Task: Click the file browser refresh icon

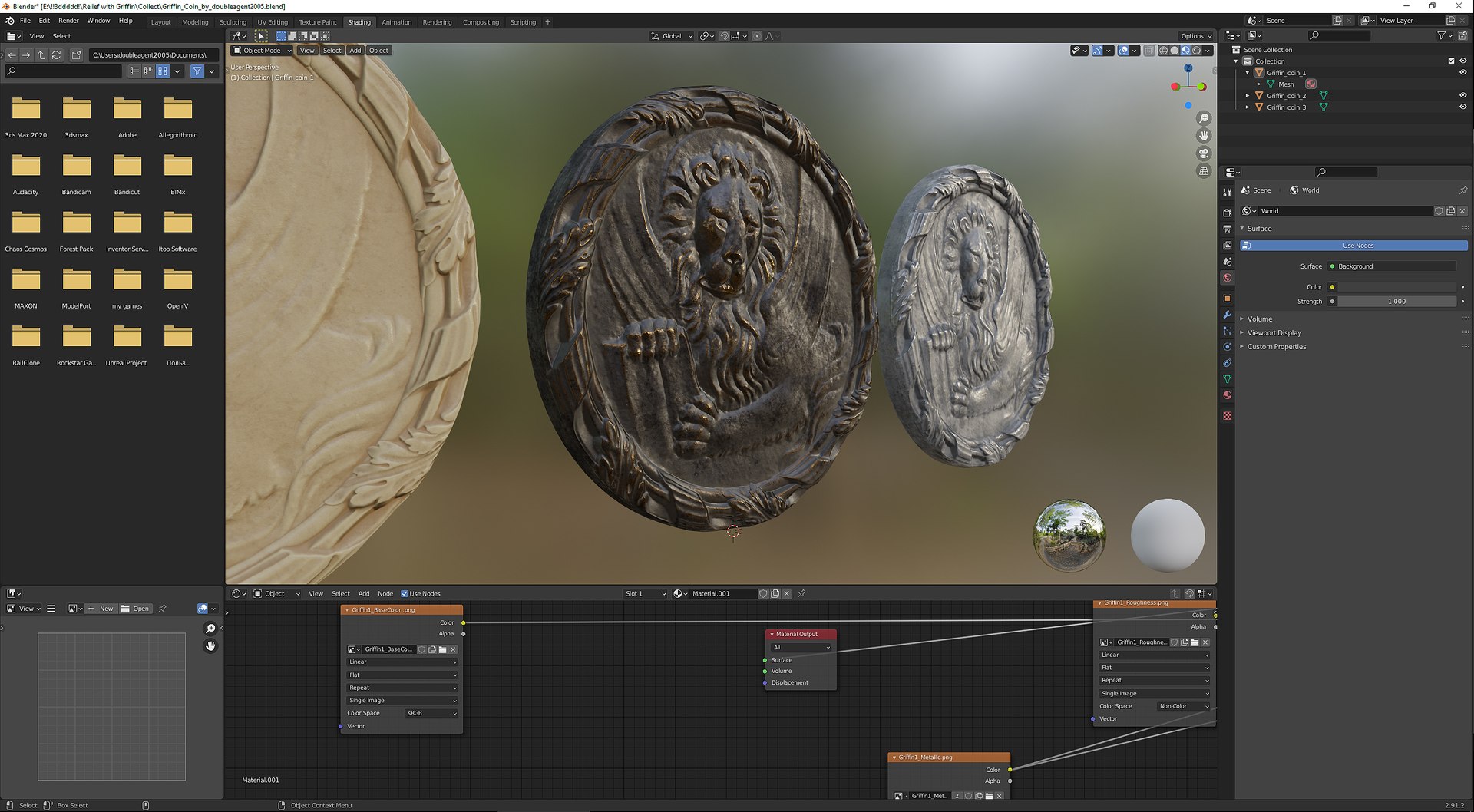Action: [56, 55]
